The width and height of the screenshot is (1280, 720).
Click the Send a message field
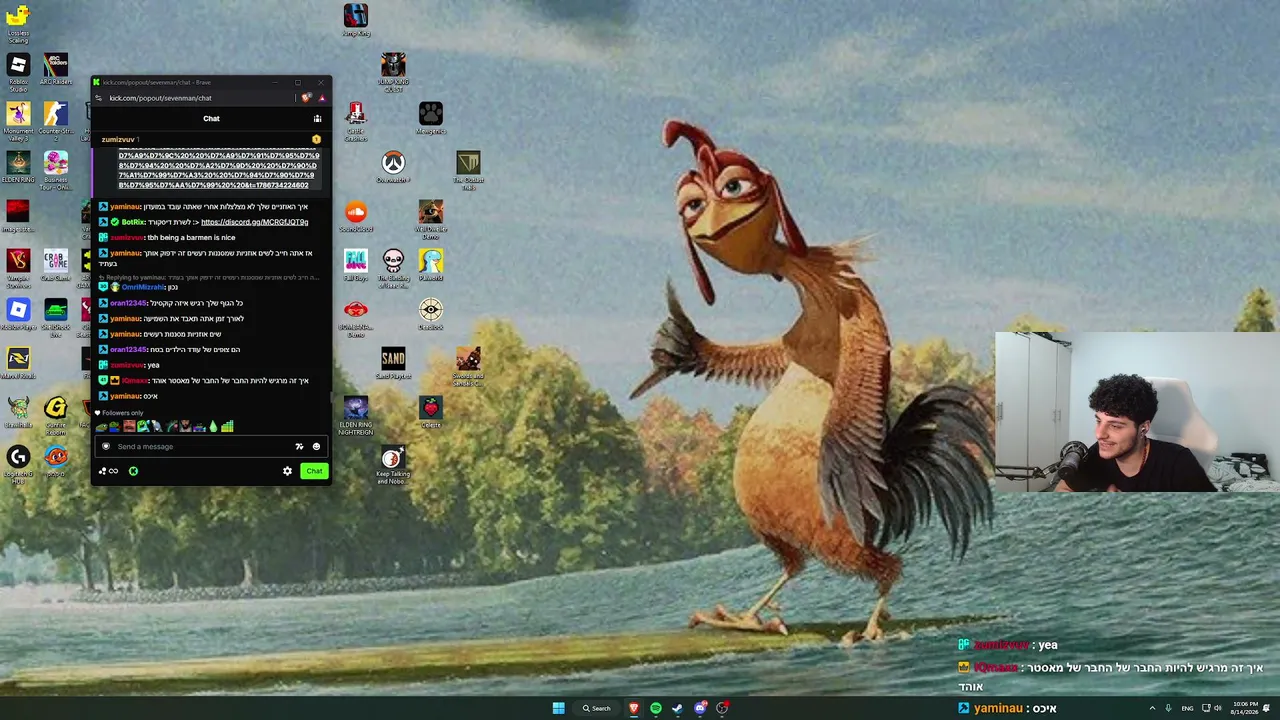(211, 446)
